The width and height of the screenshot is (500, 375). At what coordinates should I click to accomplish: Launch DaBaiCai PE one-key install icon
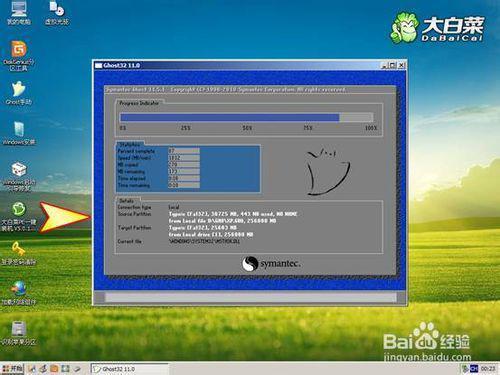(19, 217)
